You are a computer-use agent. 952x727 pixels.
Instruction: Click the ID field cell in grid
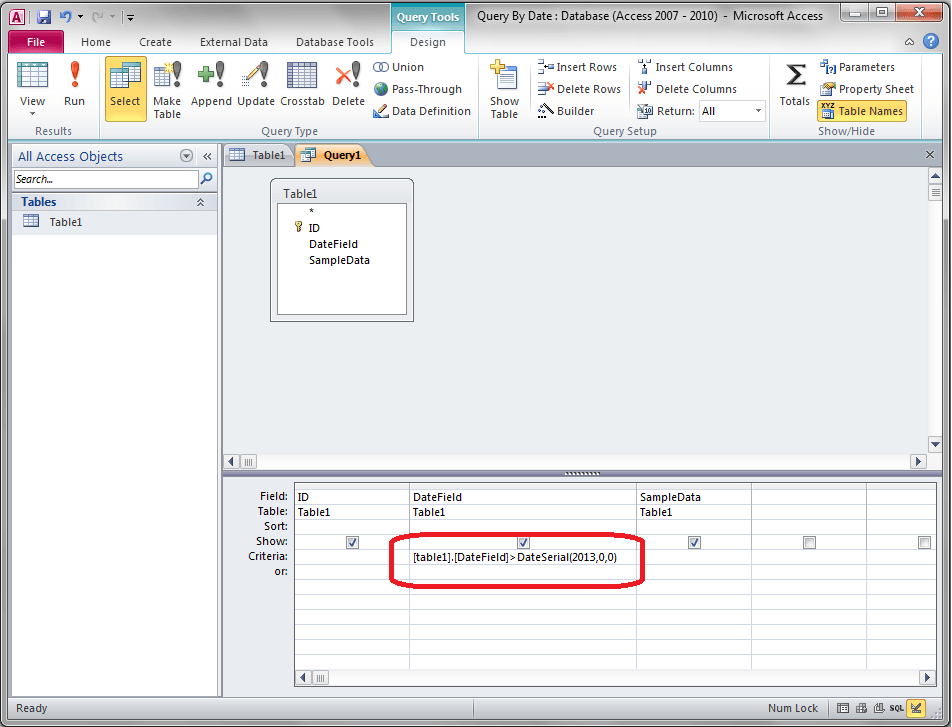[x=352, y=497]
